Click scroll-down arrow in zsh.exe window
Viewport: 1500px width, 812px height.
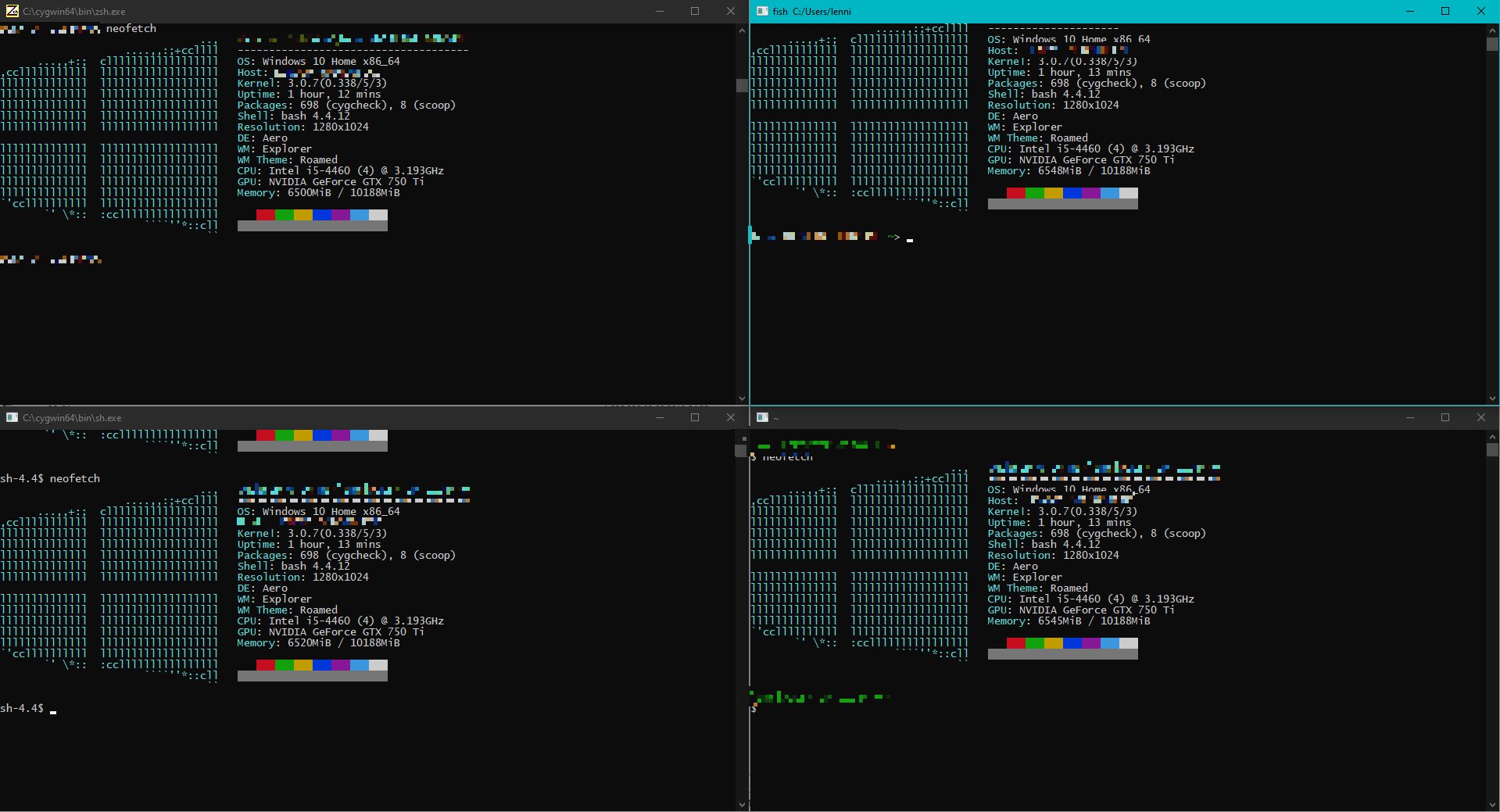tap(742, 399)
